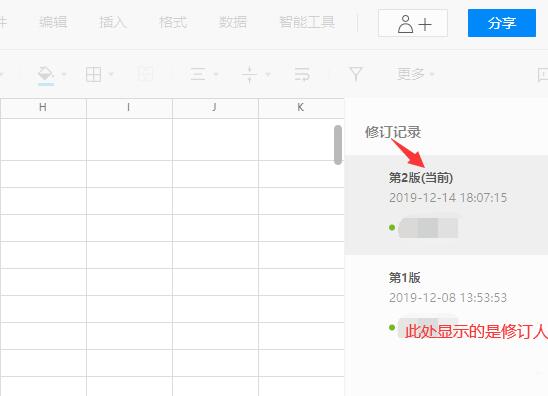The height and width of the screenshot is (396, 548).
Task: Click timestamp 2019-12-14 18:07:15
Action: click(x=448, y=197)
